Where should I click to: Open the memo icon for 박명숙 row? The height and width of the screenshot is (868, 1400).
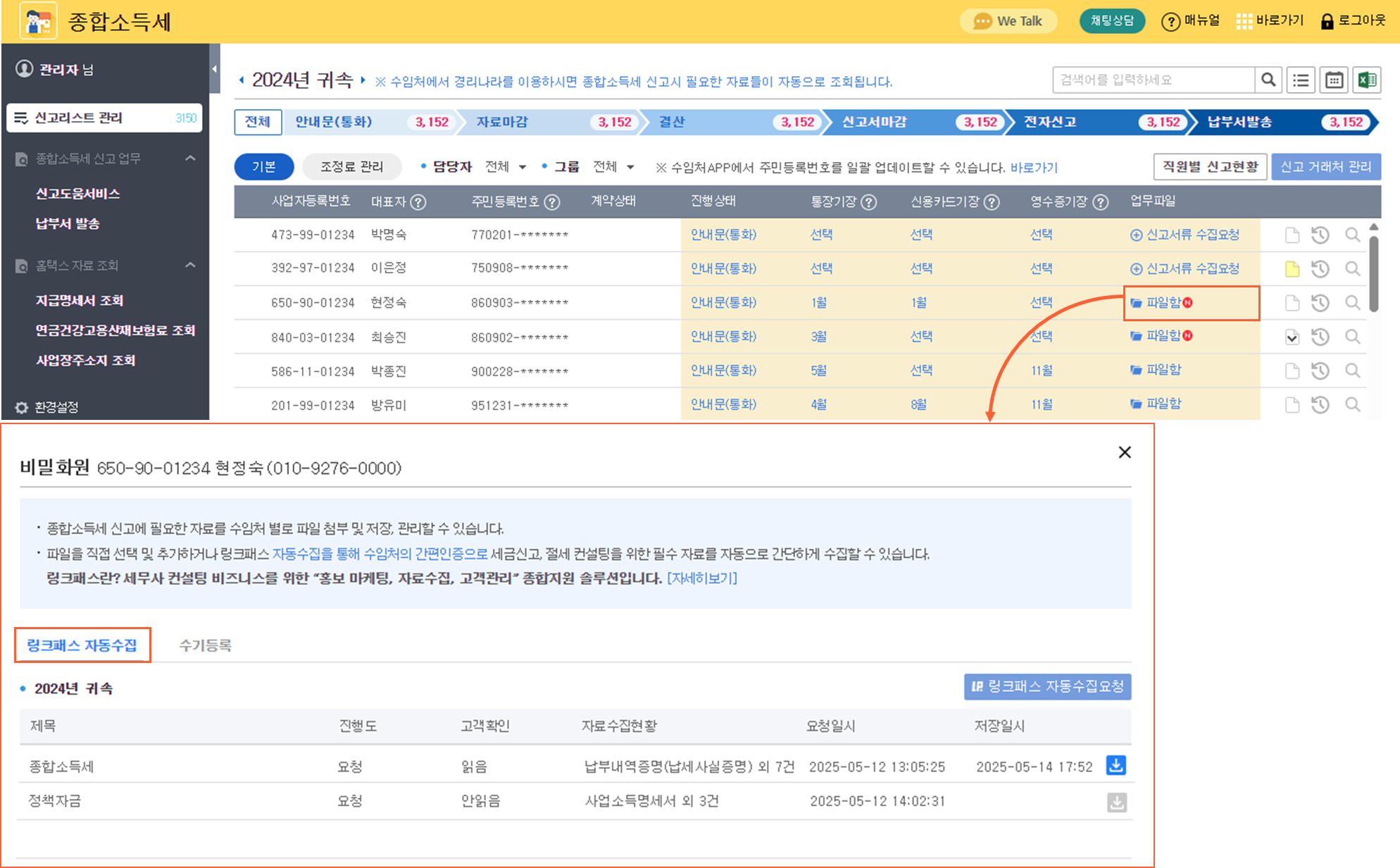click(x=1292, y=235)
